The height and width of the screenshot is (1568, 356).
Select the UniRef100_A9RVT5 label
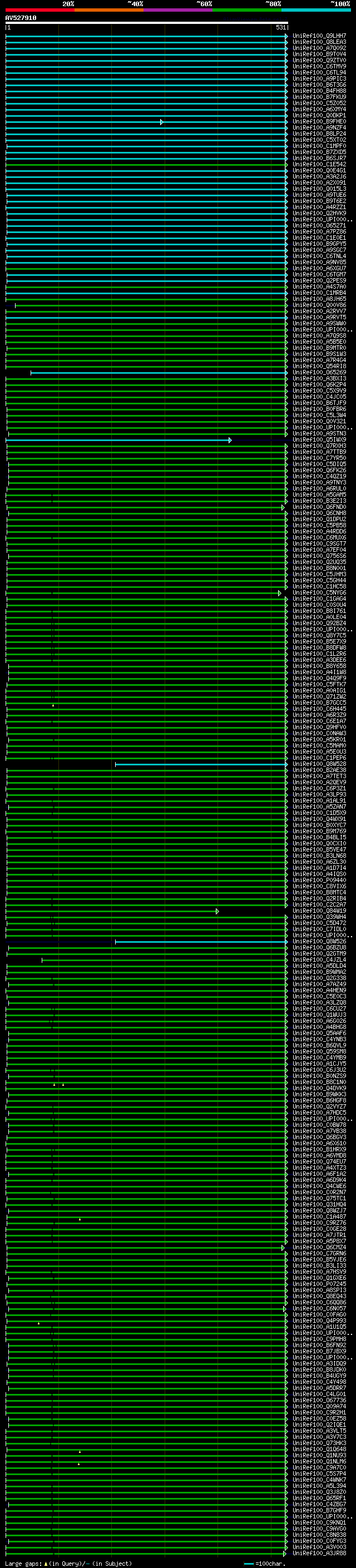point(319,317)
